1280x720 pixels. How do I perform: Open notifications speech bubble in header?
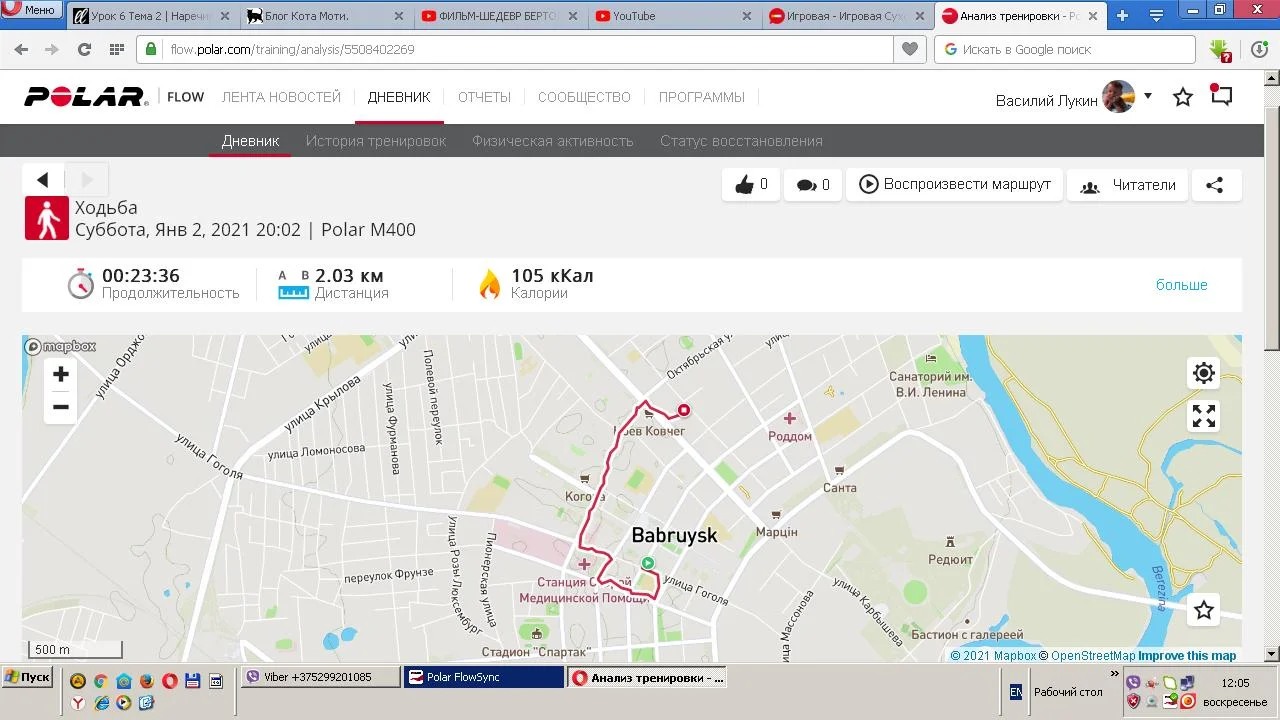pyautogui.click(x=1221, y=96)
